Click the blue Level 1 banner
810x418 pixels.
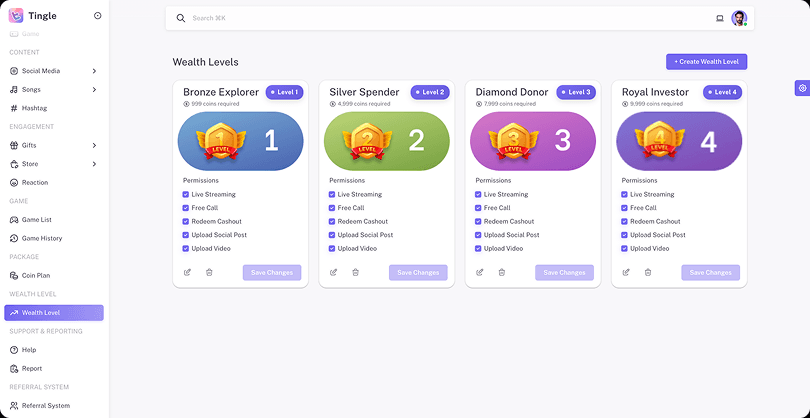(241, 141)
